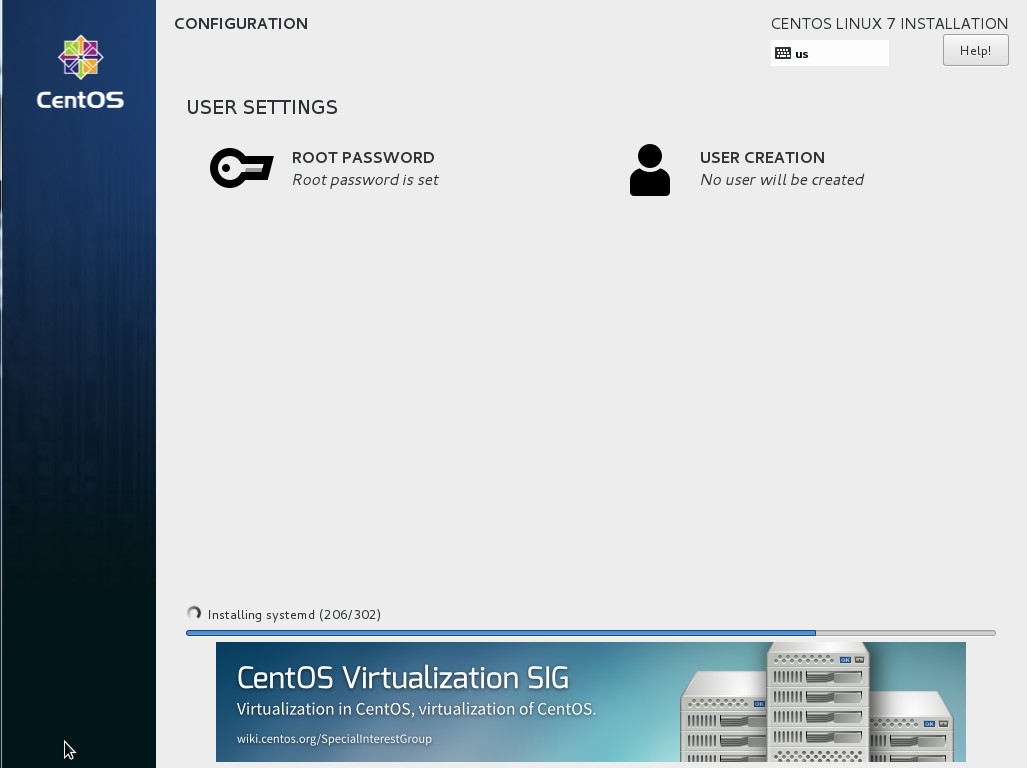
Task: Click the User Creation person icon
Action: pos(650,169)
